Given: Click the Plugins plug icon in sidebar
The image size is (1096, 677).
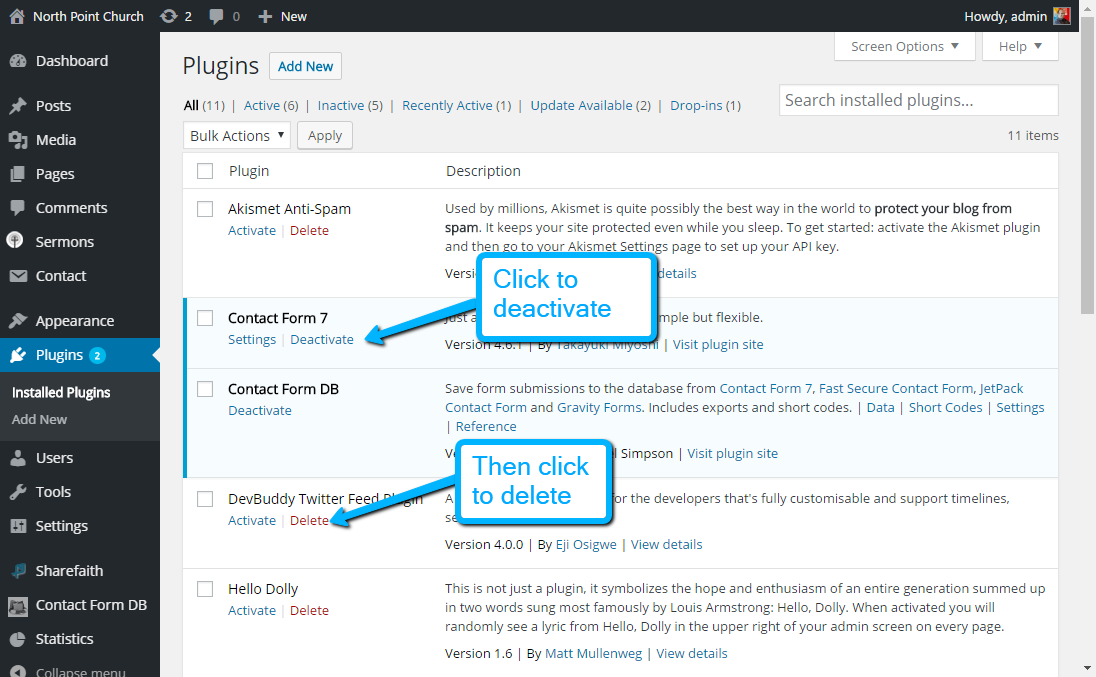Looking at the screenshot, I should [17, 355].
